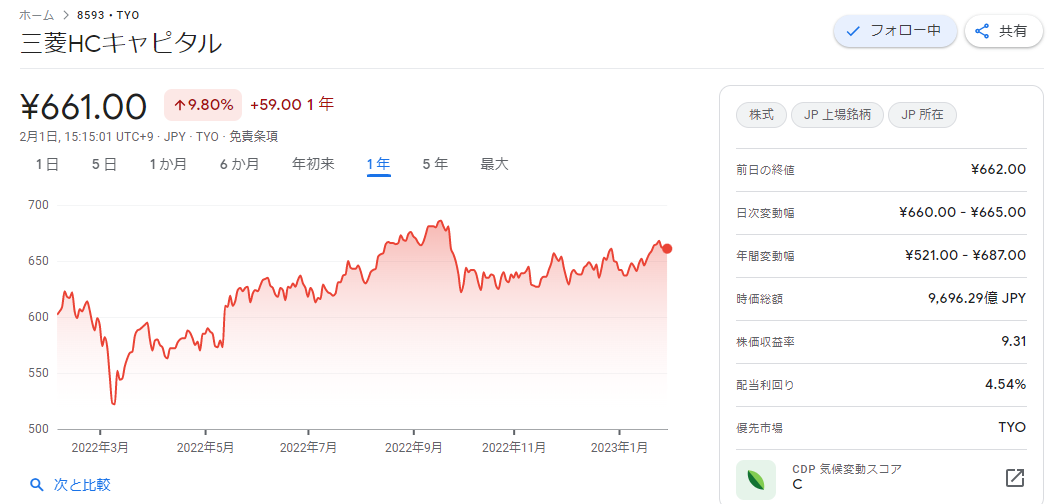
Task: Go to ホーム breadcrumb link
Action: 36,14
